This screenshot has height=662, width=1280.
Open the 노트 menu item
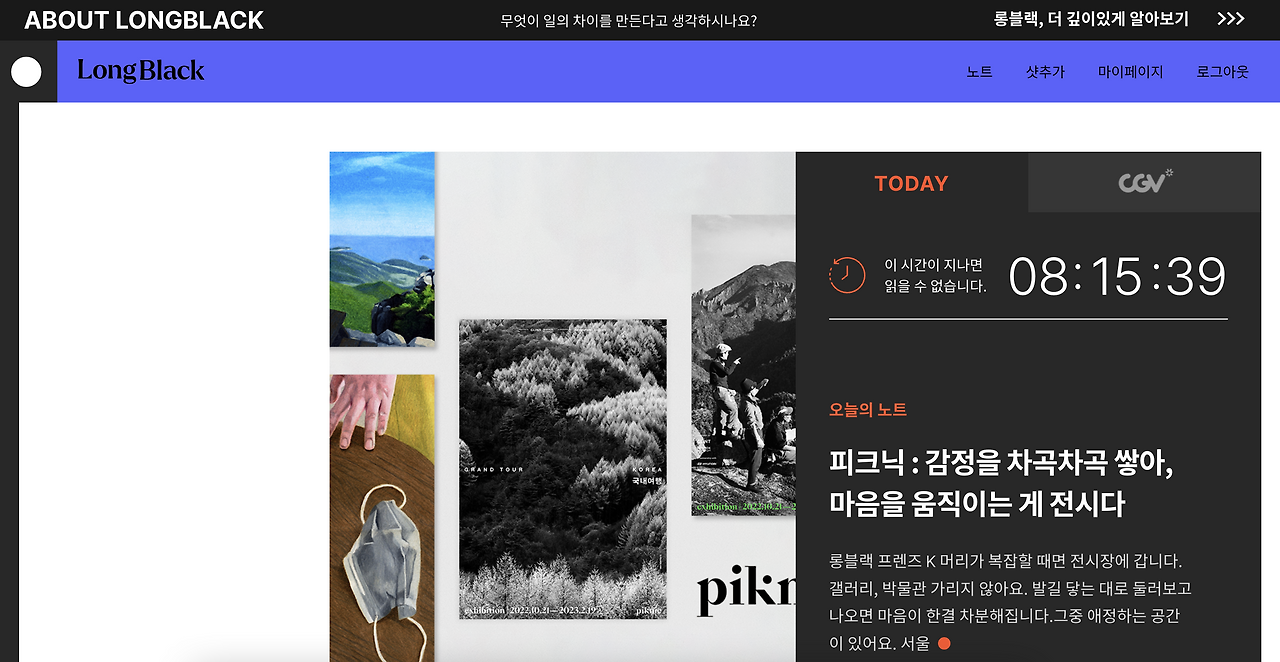[979, 72]
